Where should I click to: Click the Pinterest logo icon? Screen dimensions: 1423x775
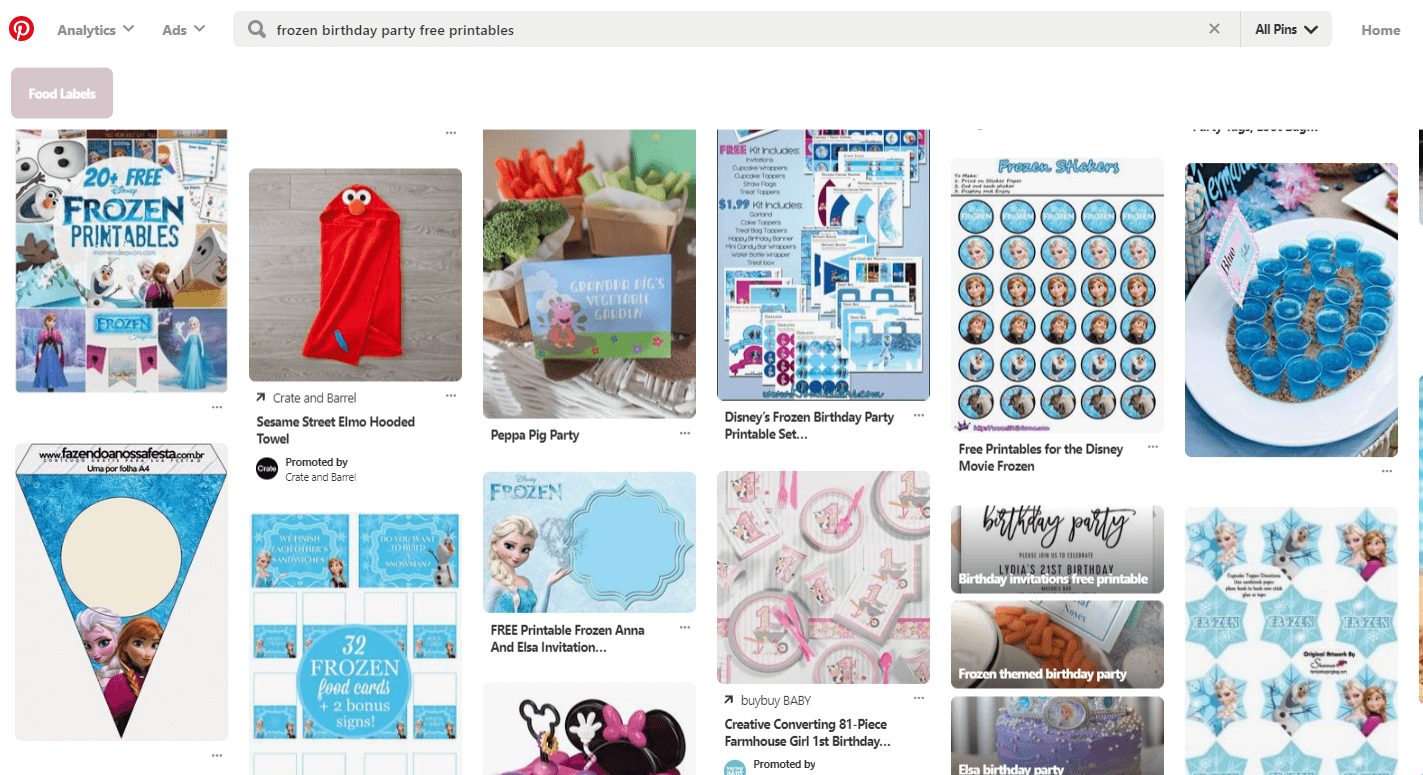[x=22, y=29]
